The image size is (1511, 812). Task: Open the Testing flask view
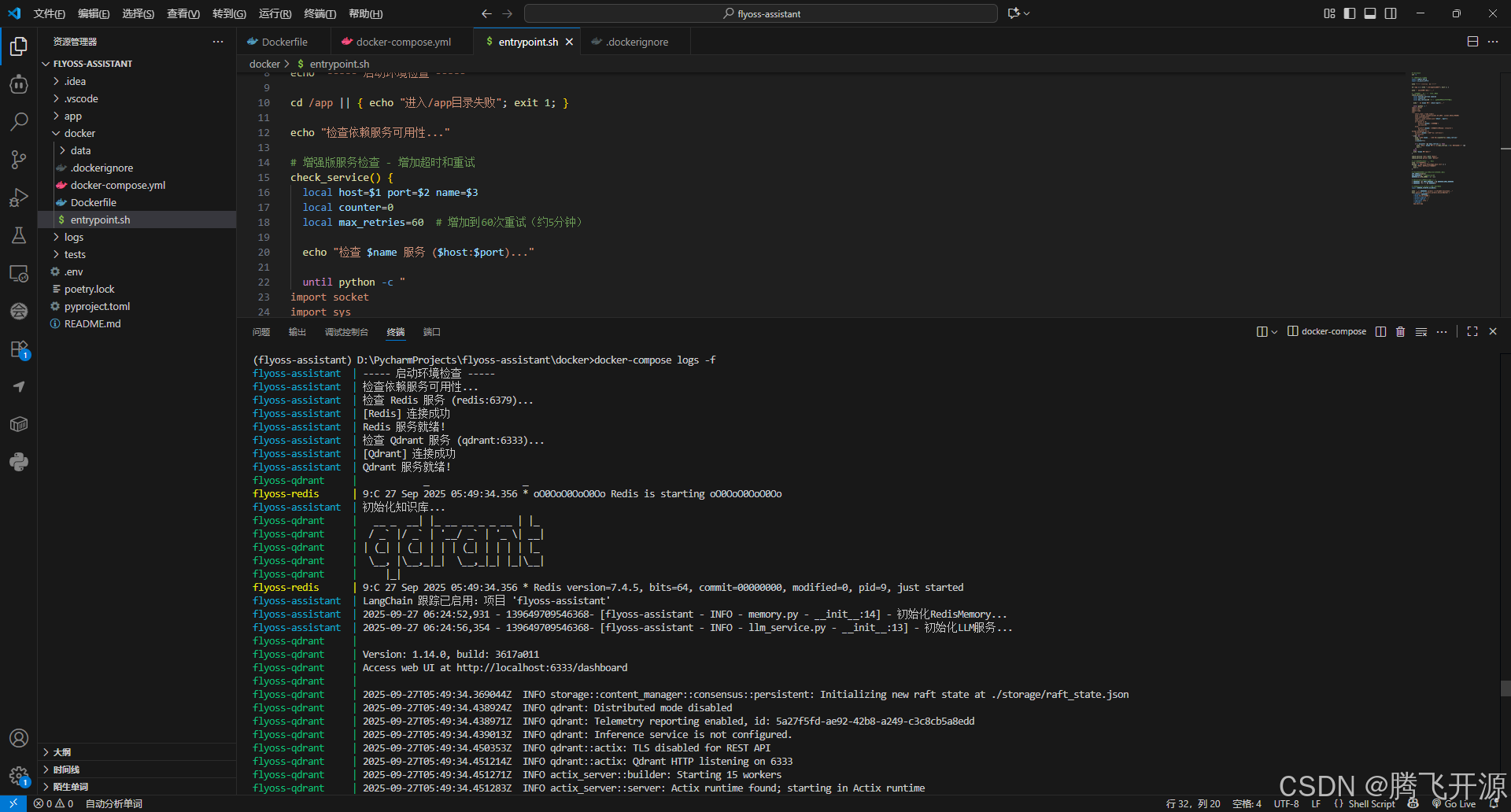(x=19, y=235)
